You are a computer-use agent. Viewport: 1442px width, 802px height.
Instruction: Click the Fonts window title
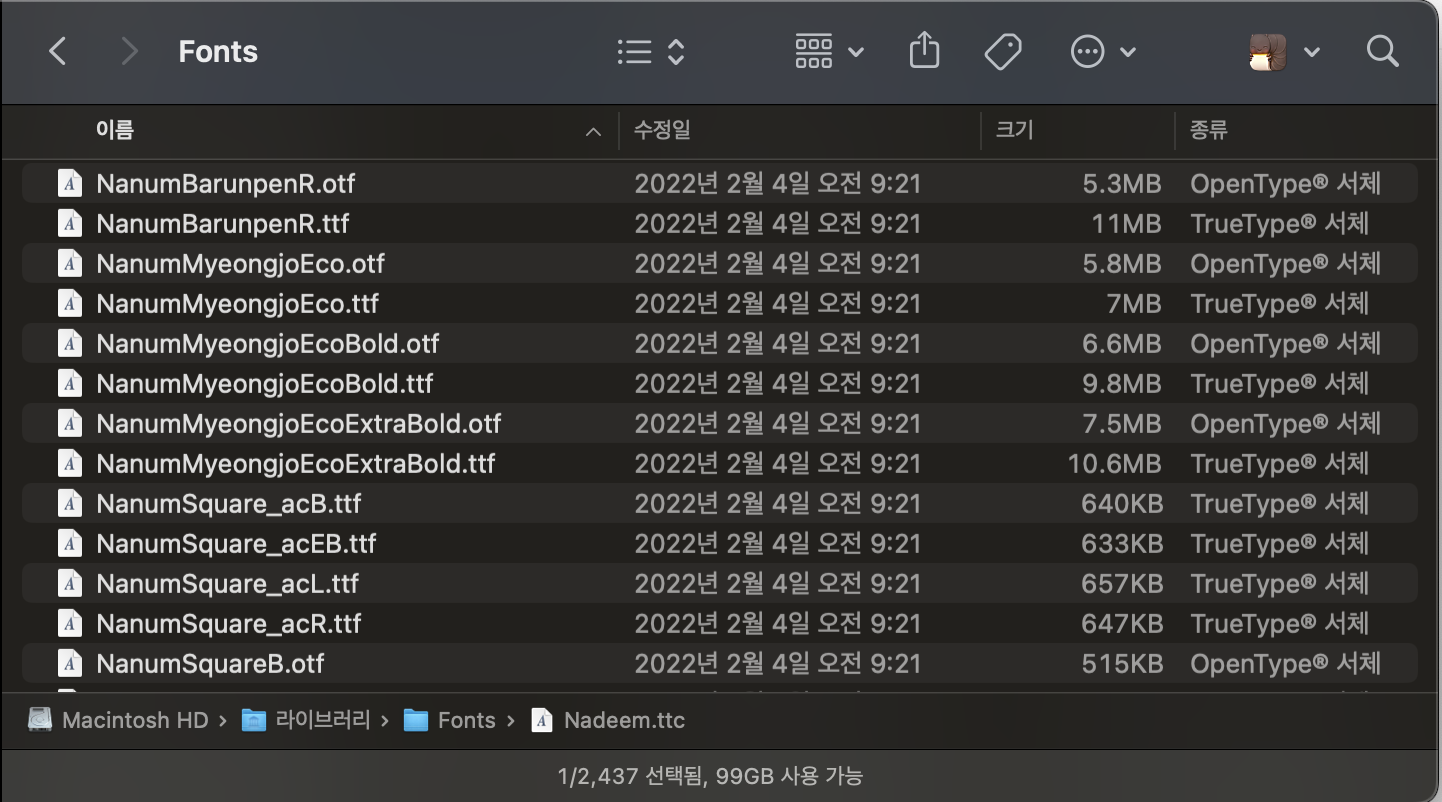218,52
